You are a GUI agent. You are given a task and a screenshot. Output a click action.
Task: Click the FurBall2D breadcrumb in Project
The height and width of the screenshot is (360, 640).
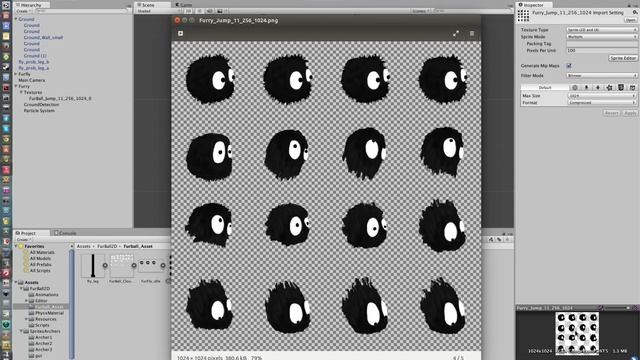[107, 247]
